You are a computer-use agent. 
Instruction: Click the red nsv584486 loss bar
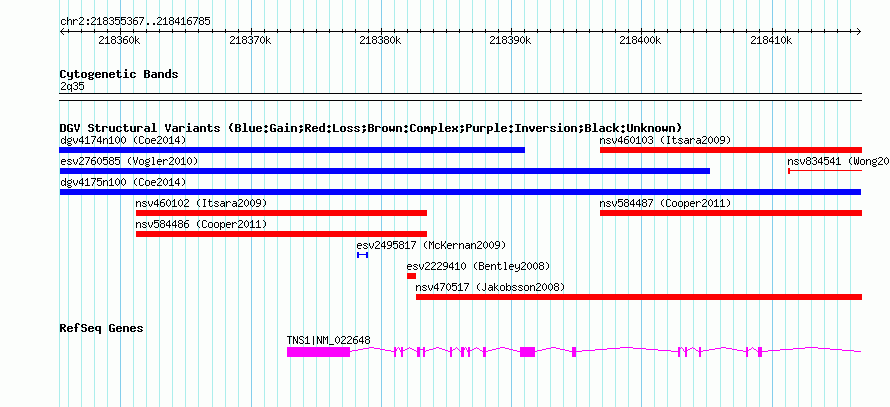coord(282,234)
